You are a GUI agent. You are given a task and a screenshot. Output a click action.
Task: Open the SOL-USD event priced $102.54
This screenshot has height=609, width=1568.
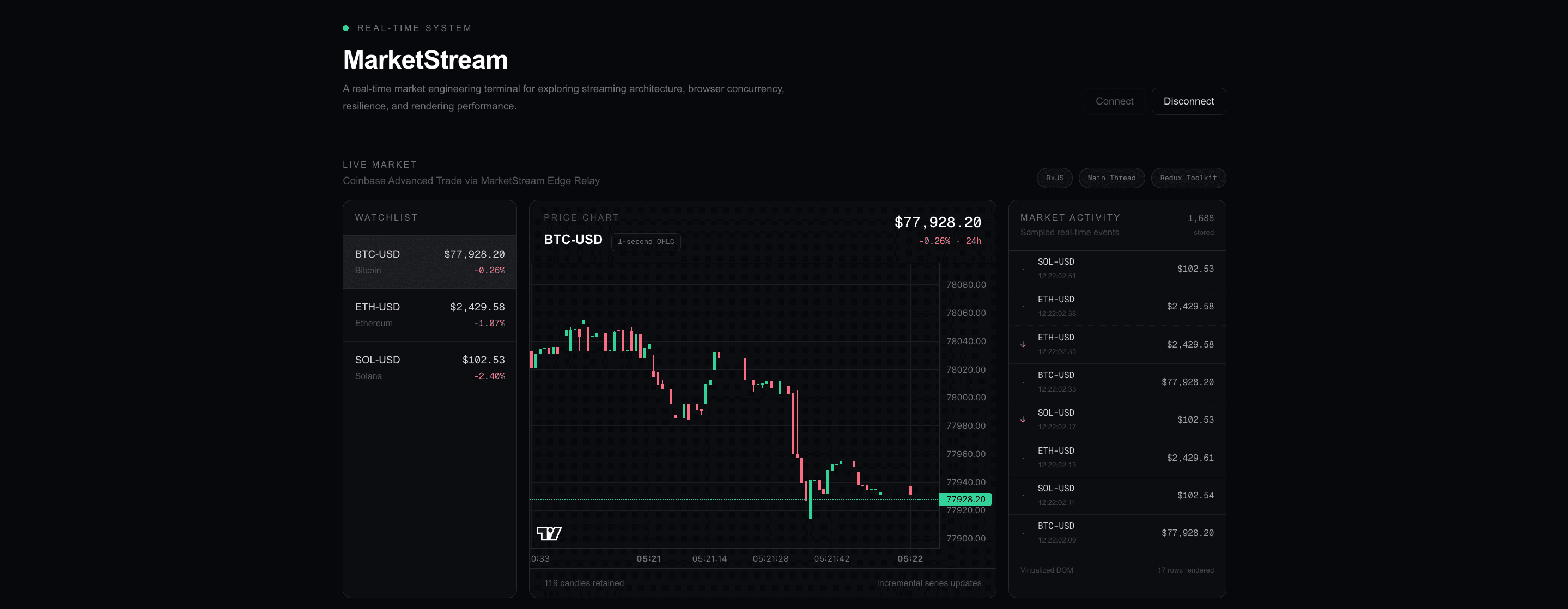click(x=1117, y=495)
